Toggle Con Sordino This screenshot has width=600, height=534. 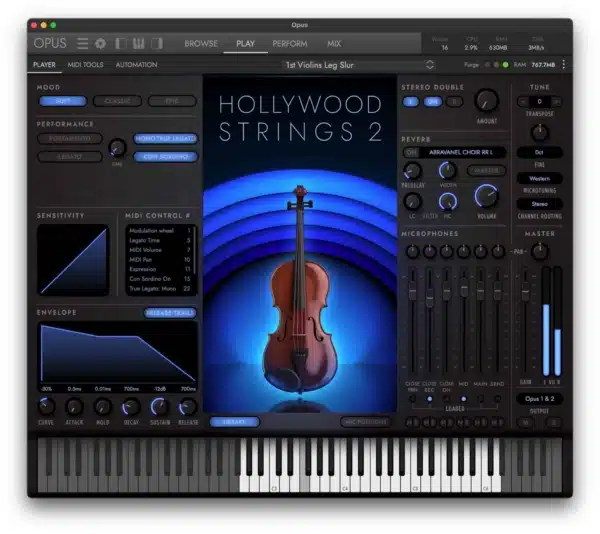165,156
